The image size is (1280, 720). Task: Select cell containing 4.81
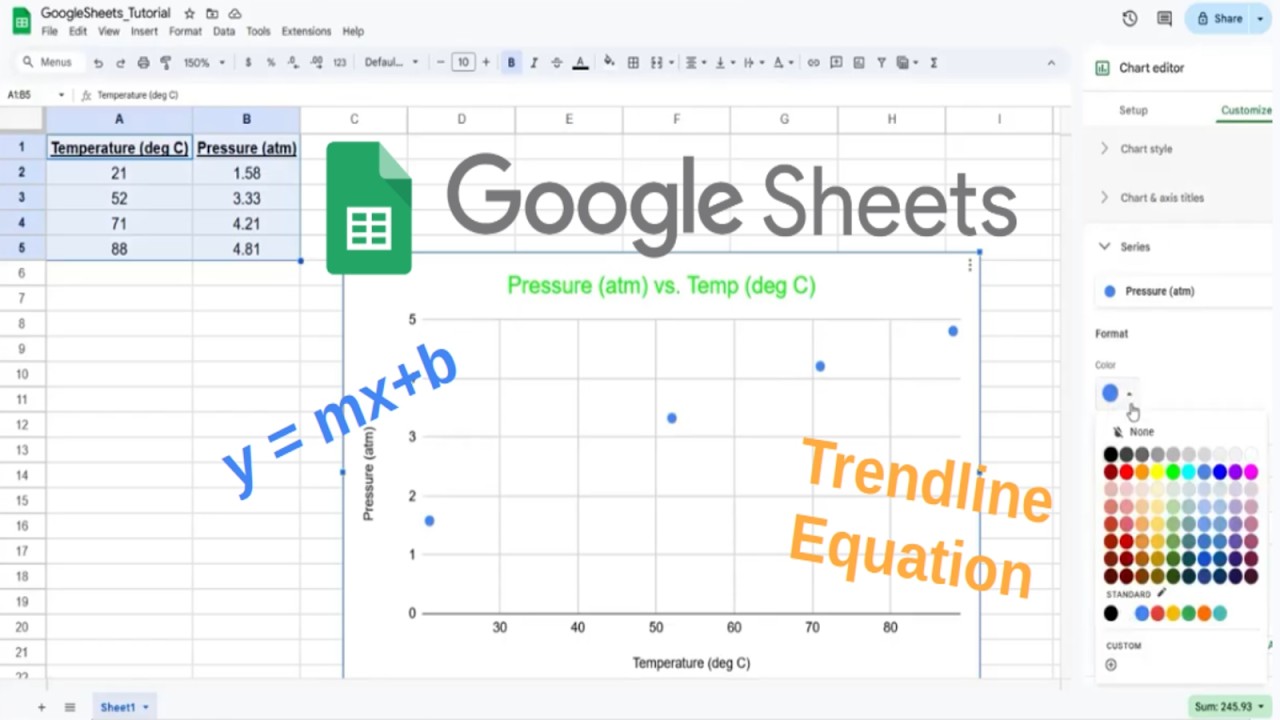click(x=246, y=249)
